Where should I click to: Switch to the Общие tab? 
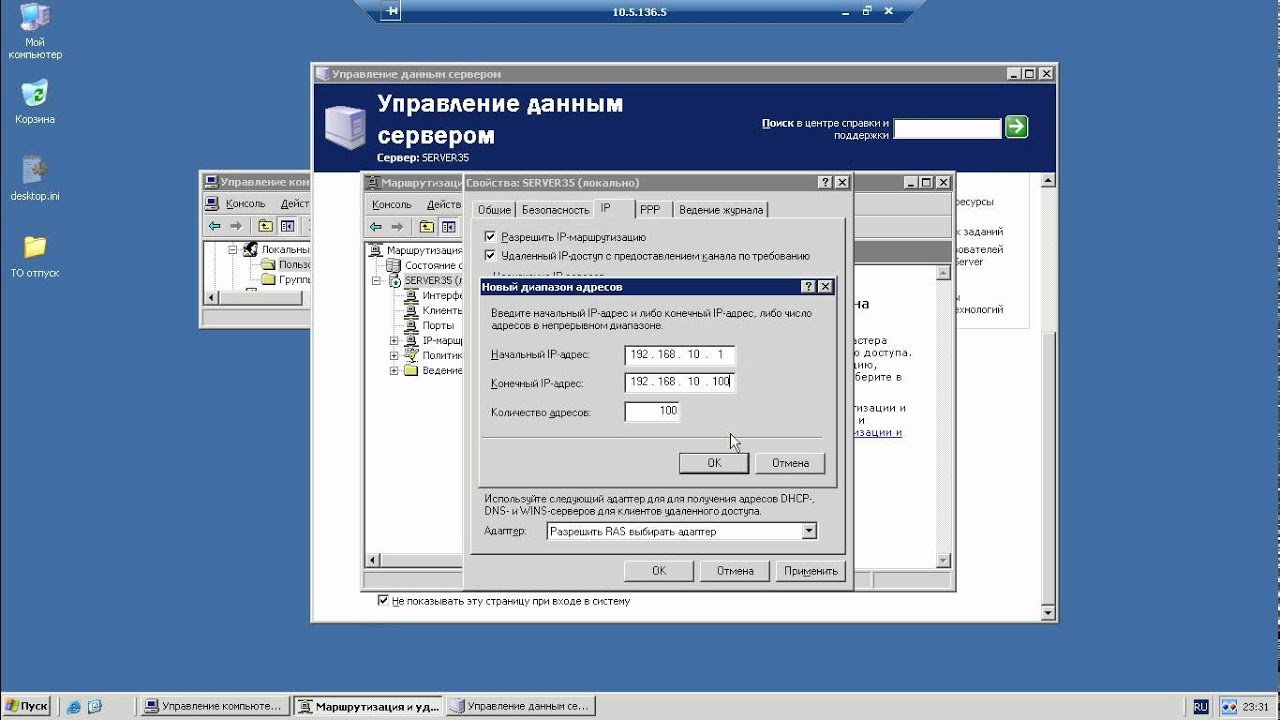click(x=494, y=210)
